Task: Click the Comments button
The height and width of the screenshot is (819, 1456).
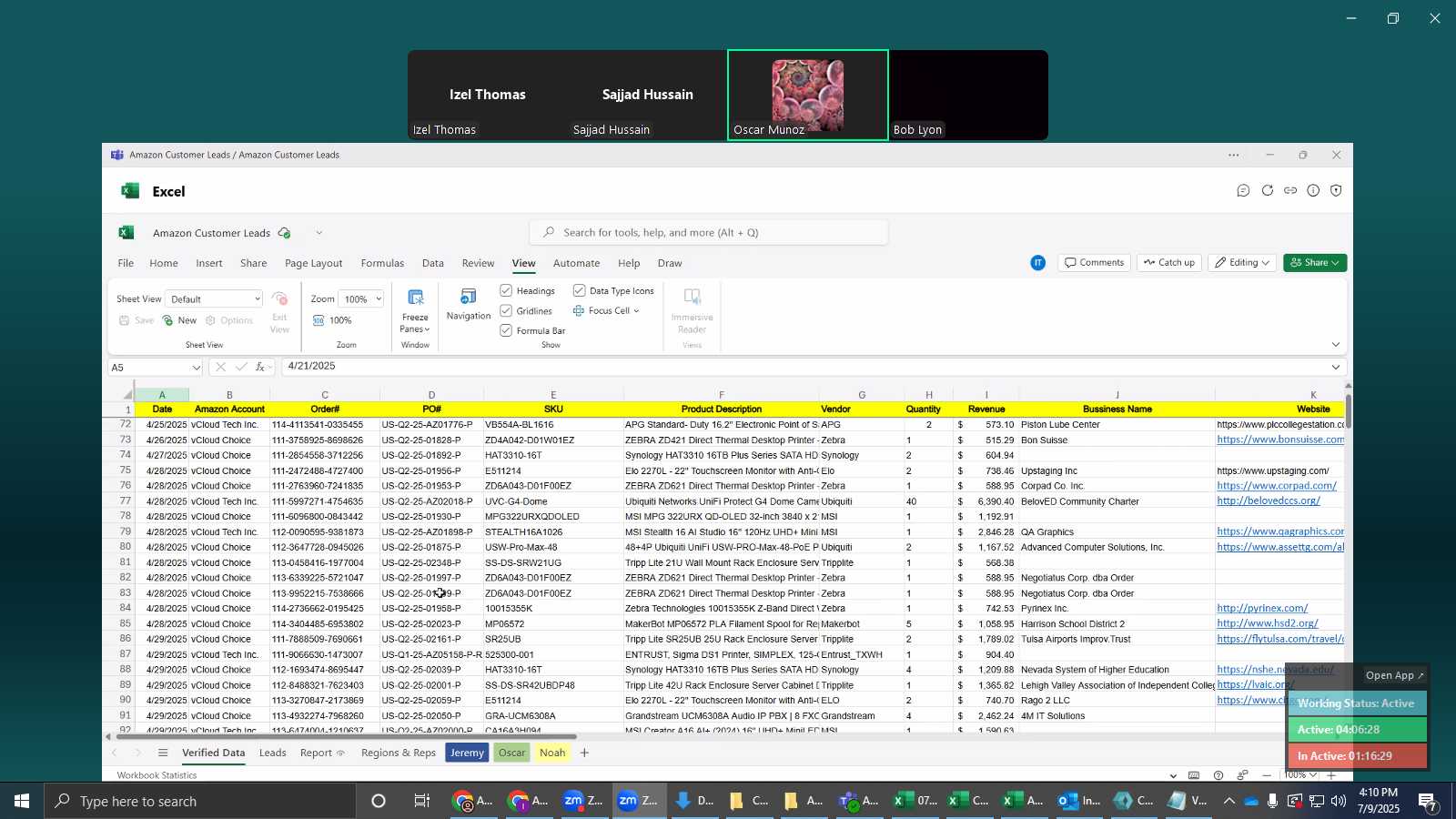Action: [1095, 263]
